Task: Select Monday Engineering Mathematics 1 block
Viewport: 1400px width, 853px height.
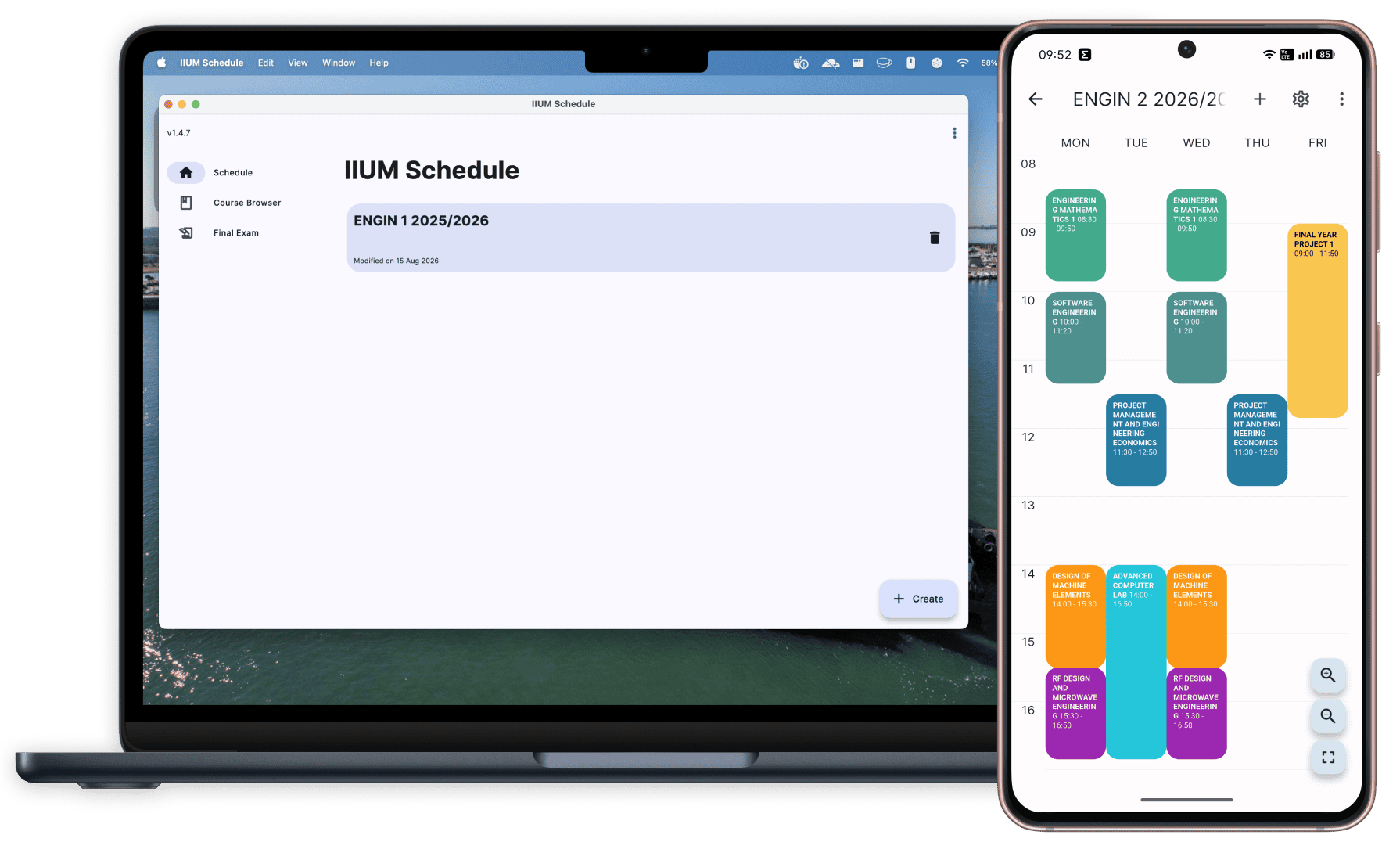Action: pyautogui.click(x=1075, y=235)
